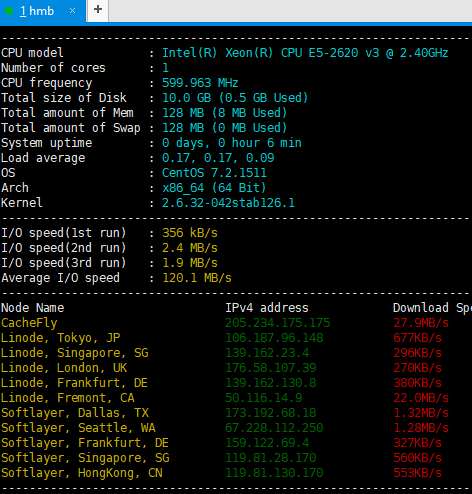The image size is (472, 494).
Task: Click 'Linode, Frankfurt, DE' node row
Action: [74, 383]
